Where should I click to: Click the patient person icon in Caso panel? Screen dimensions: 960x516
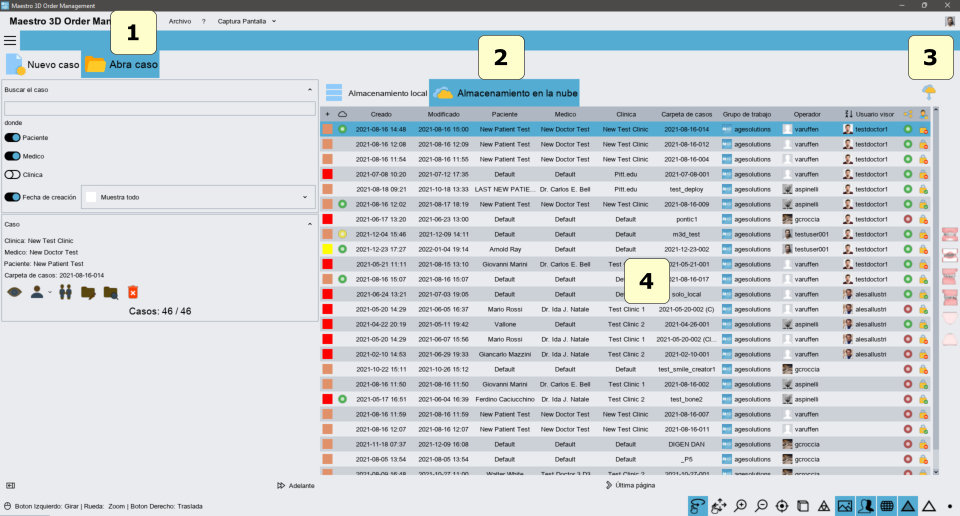pyautogui.click(x=37, y=292)
